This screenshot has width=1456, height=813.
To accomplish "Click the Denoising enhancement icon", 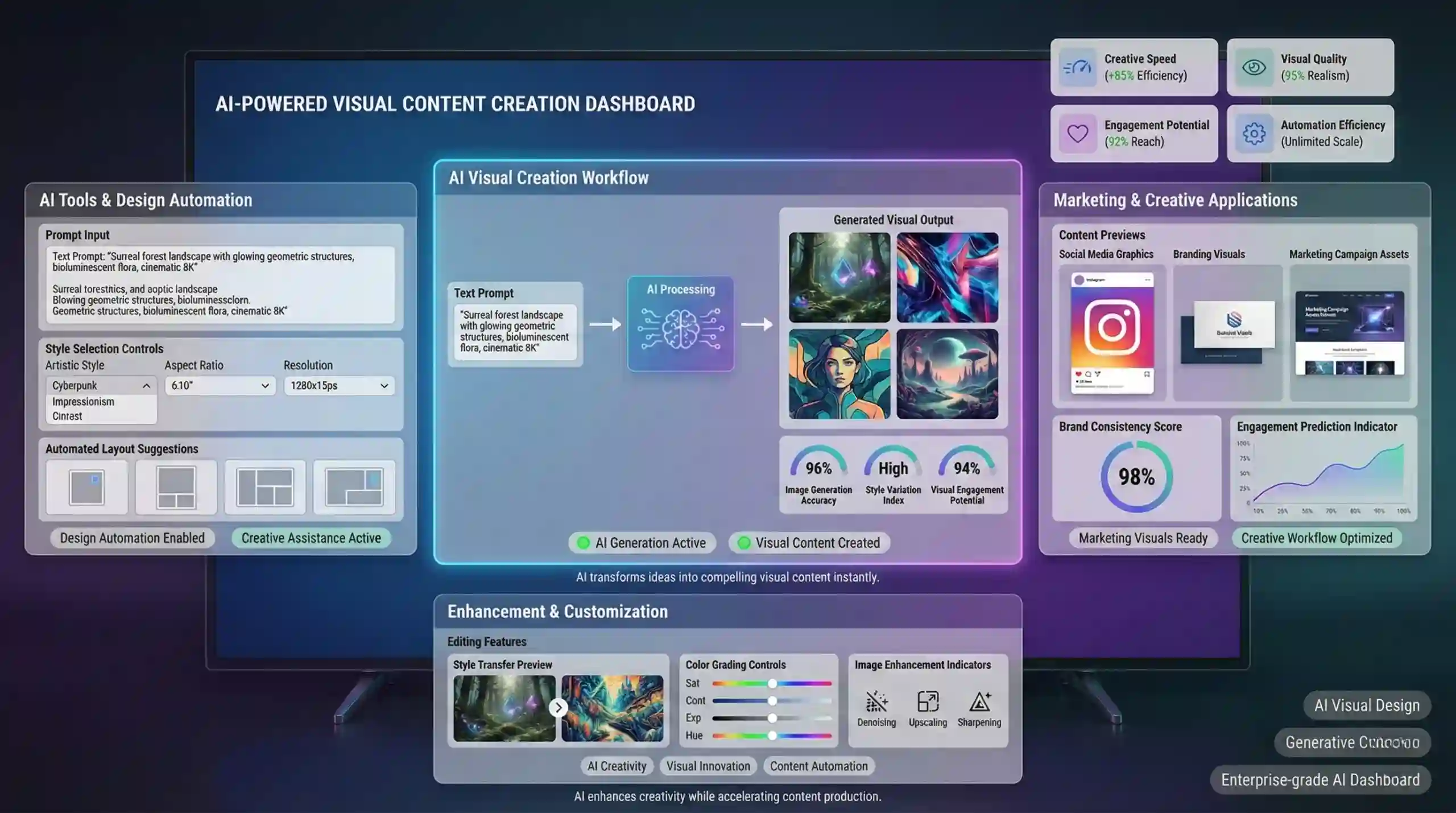I will click(x=876, y=702).
